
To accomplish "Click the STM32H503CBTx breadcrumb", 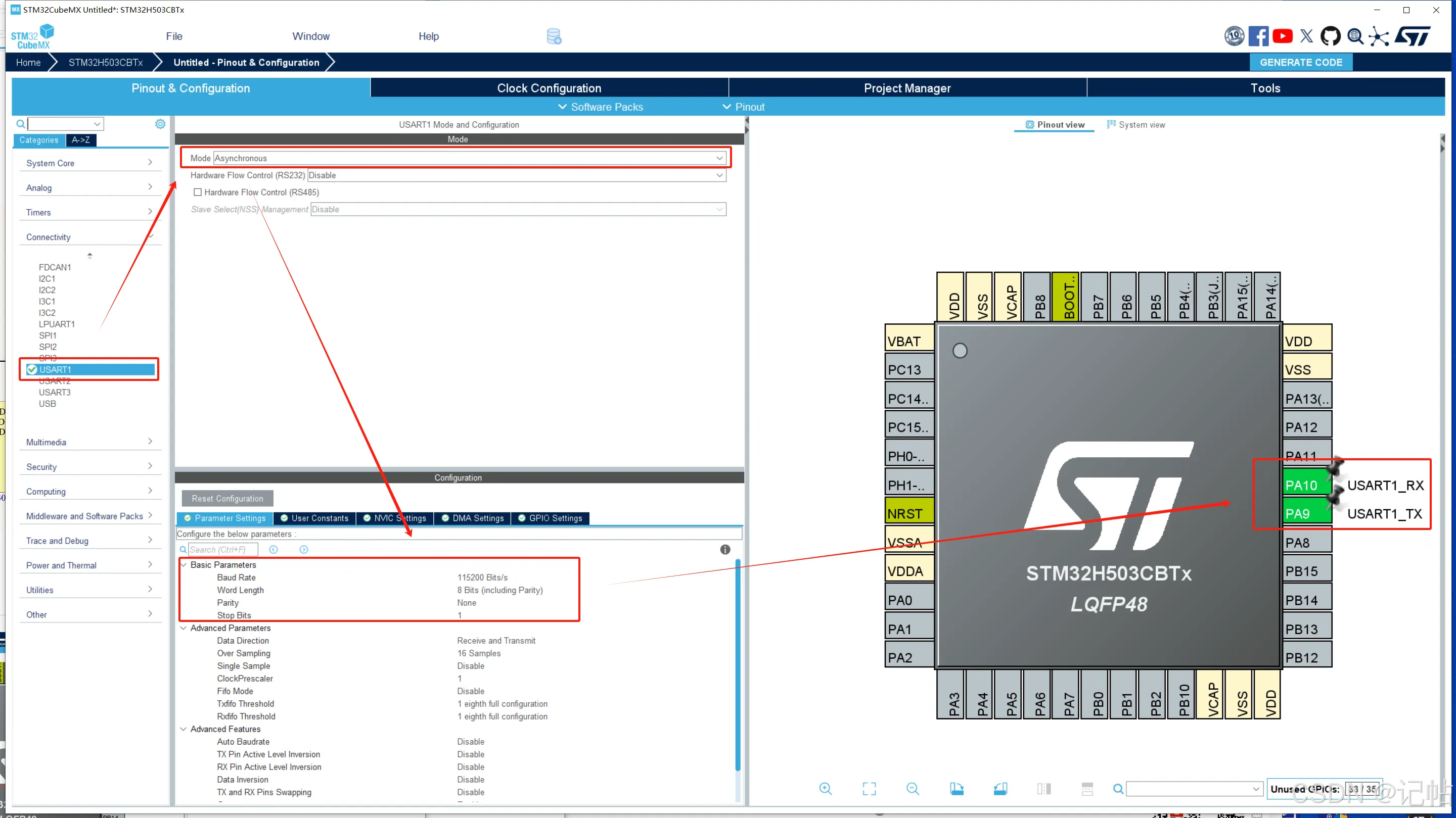I will [x=106, y=62].
